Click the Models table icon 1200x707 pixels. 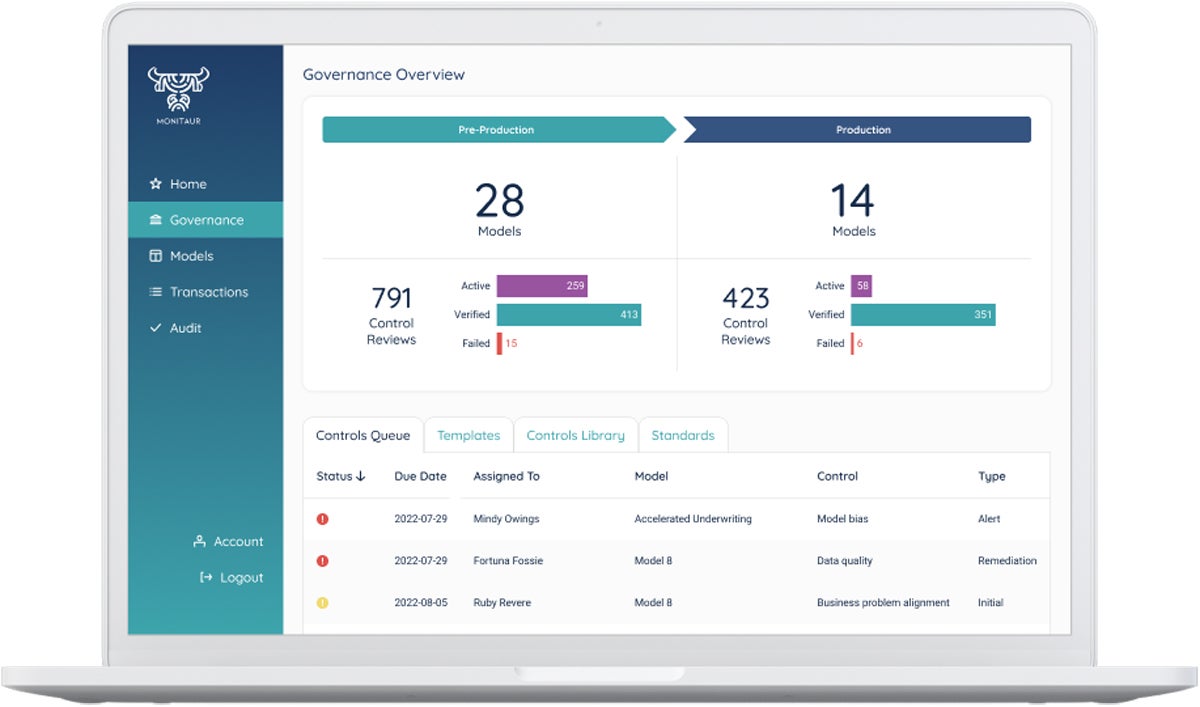(x=155, y=256)
